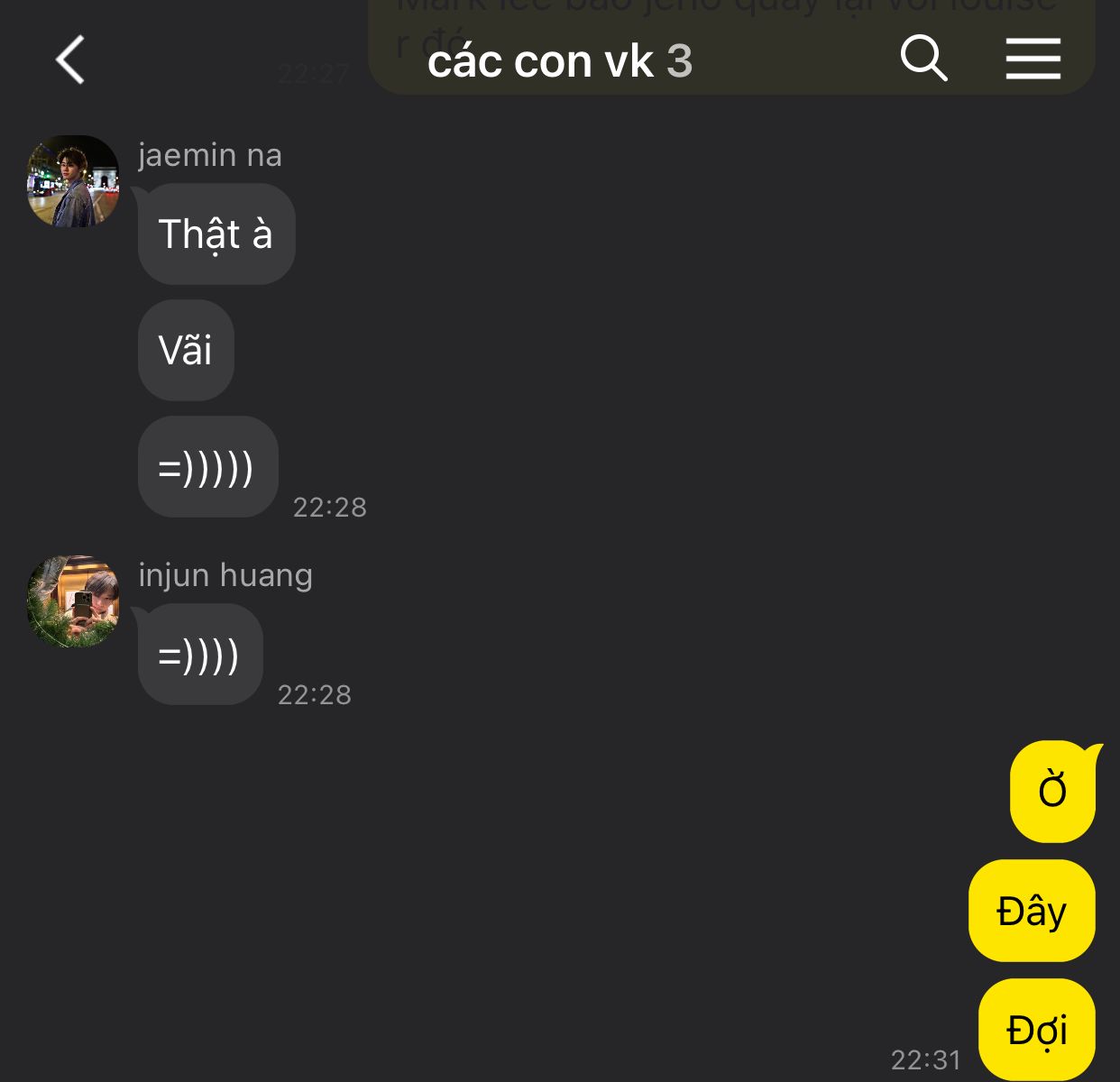Tap injun's "=))))" message bubble
The height and width of the screenshot is (1082, 1120).
[200, 655]
